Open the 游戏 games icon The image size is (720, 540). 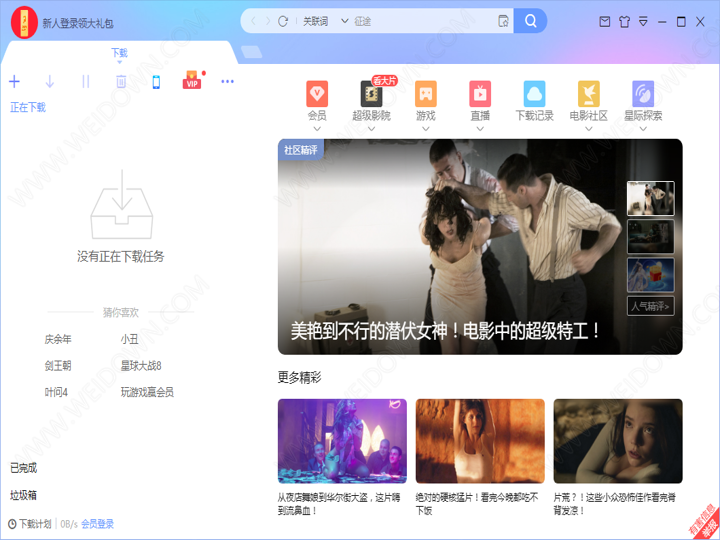[x=426, y=94]
